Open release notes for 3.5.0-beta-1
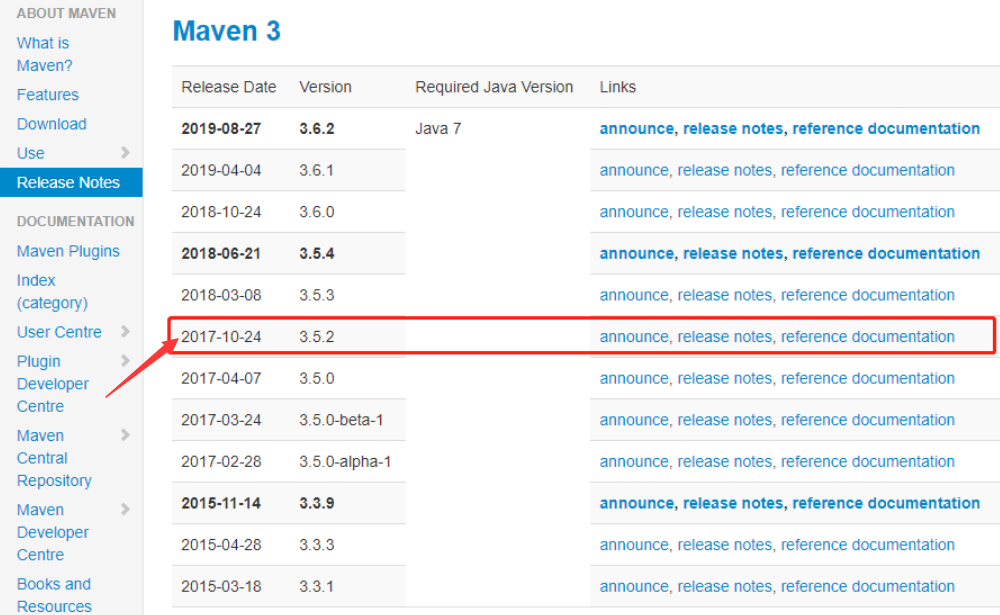The image size is (1000, 615). click(x=724, y=420)
